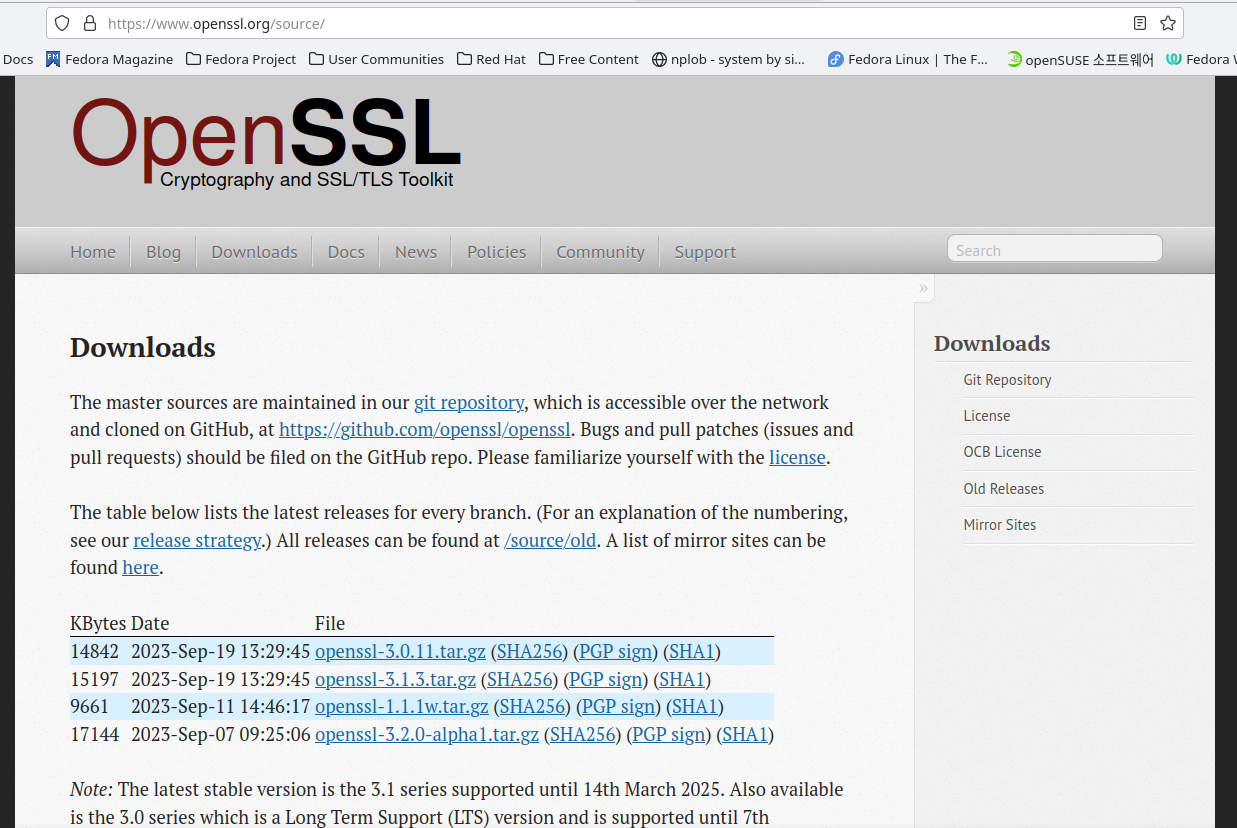The width and height of the screenshot is (1237, 828).
Task: Open the nplob bookmark
Action: pyautogui.click(x=728, y=59)
